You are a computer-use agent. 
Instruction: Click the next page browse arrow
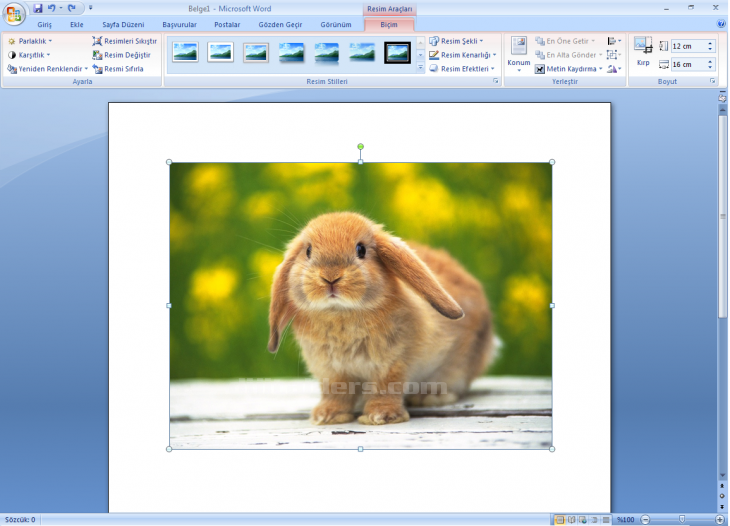722,506
